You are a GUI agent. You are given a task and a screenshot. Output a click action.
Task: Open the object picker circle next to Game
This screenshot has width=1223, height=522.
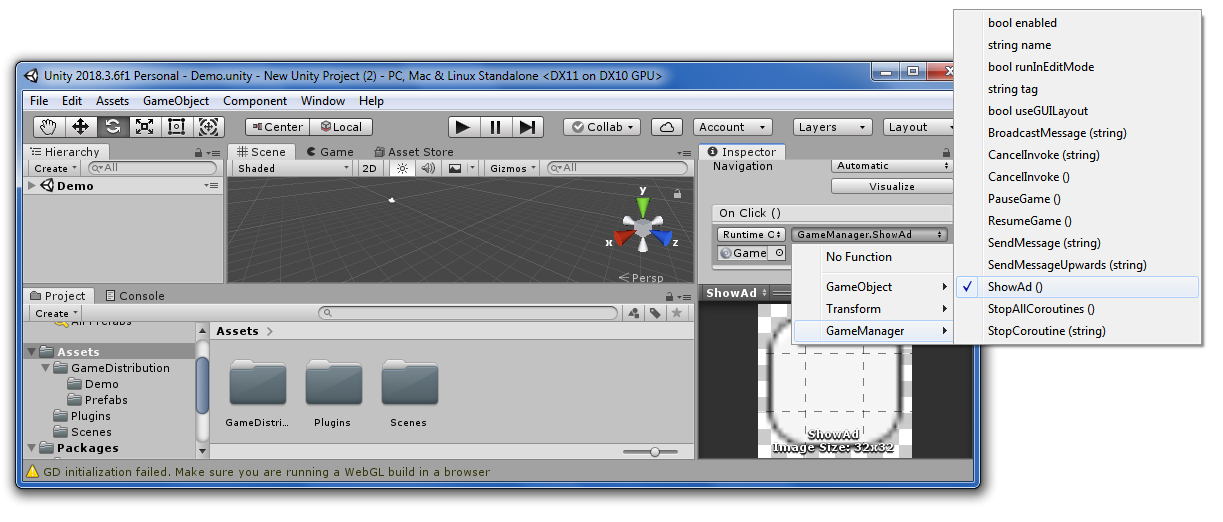pyautogui.click(x=779, y=254)
